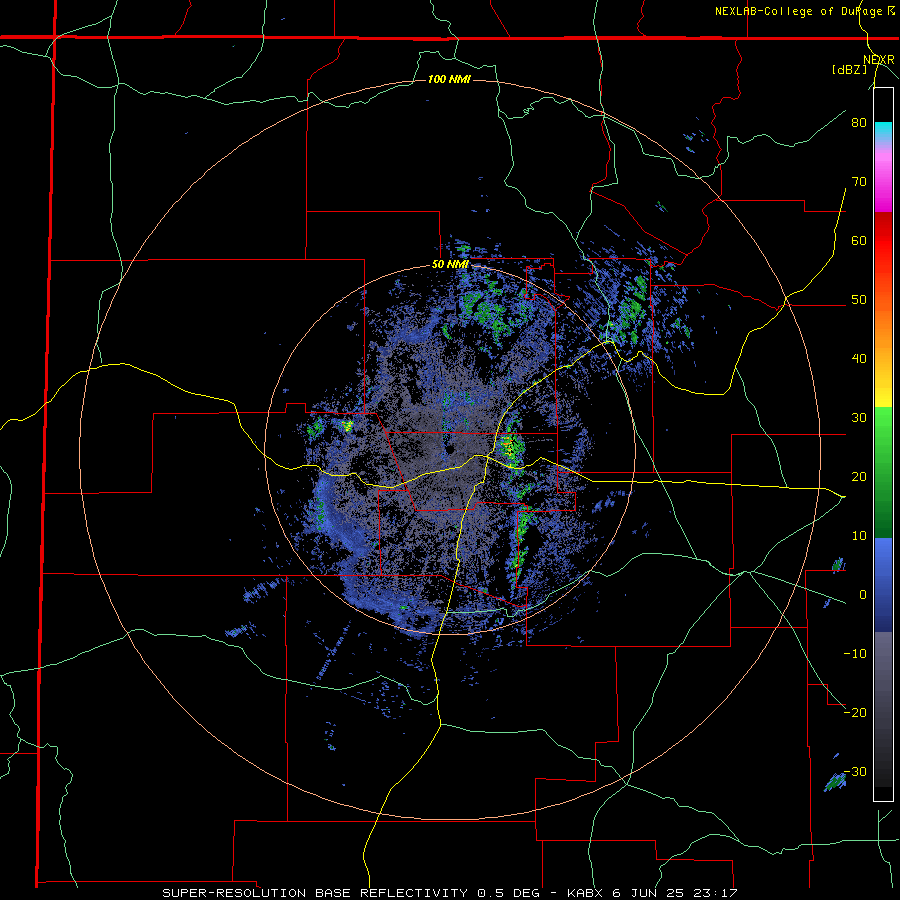Image resolution: width=900 pixels, height=900 pixels.
Task: Click the 40 value on dBZ scale
Action: [x=859, y=359]
